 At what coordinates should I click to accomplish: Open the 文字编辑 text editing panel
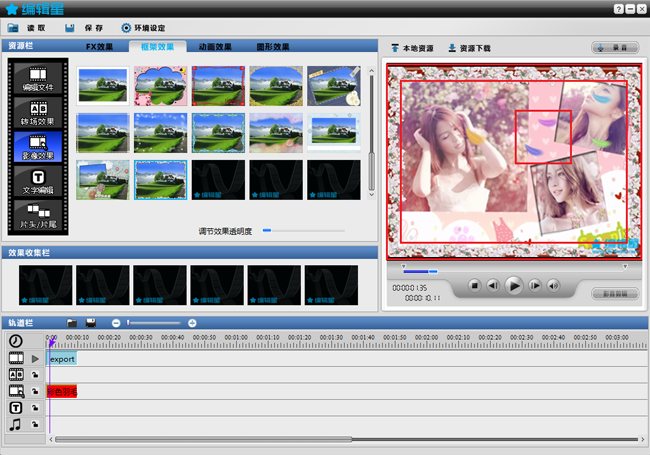click(37, 181)
